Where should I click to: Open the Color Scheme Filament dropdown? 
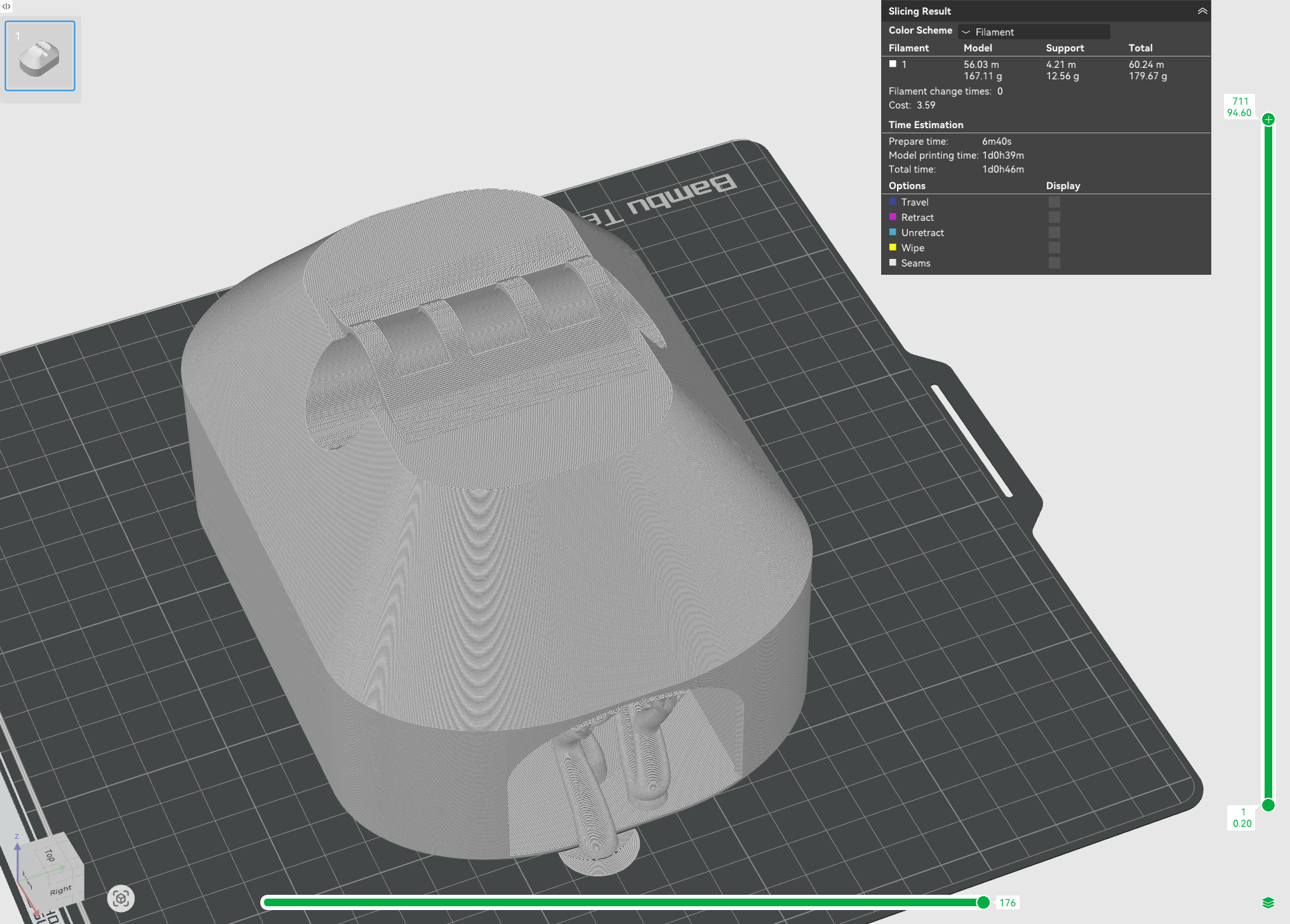(x=1033, y=32)
